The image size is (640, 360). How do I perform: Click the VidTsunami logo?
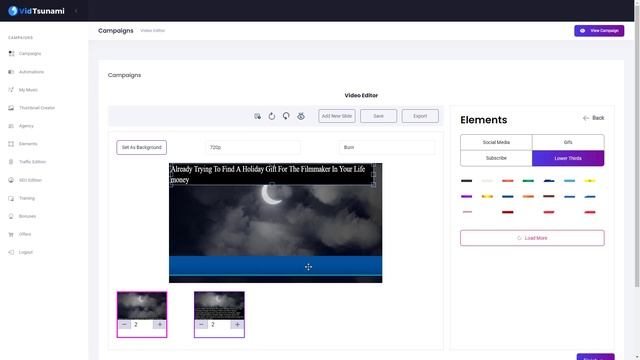click(x=36, y=11)
